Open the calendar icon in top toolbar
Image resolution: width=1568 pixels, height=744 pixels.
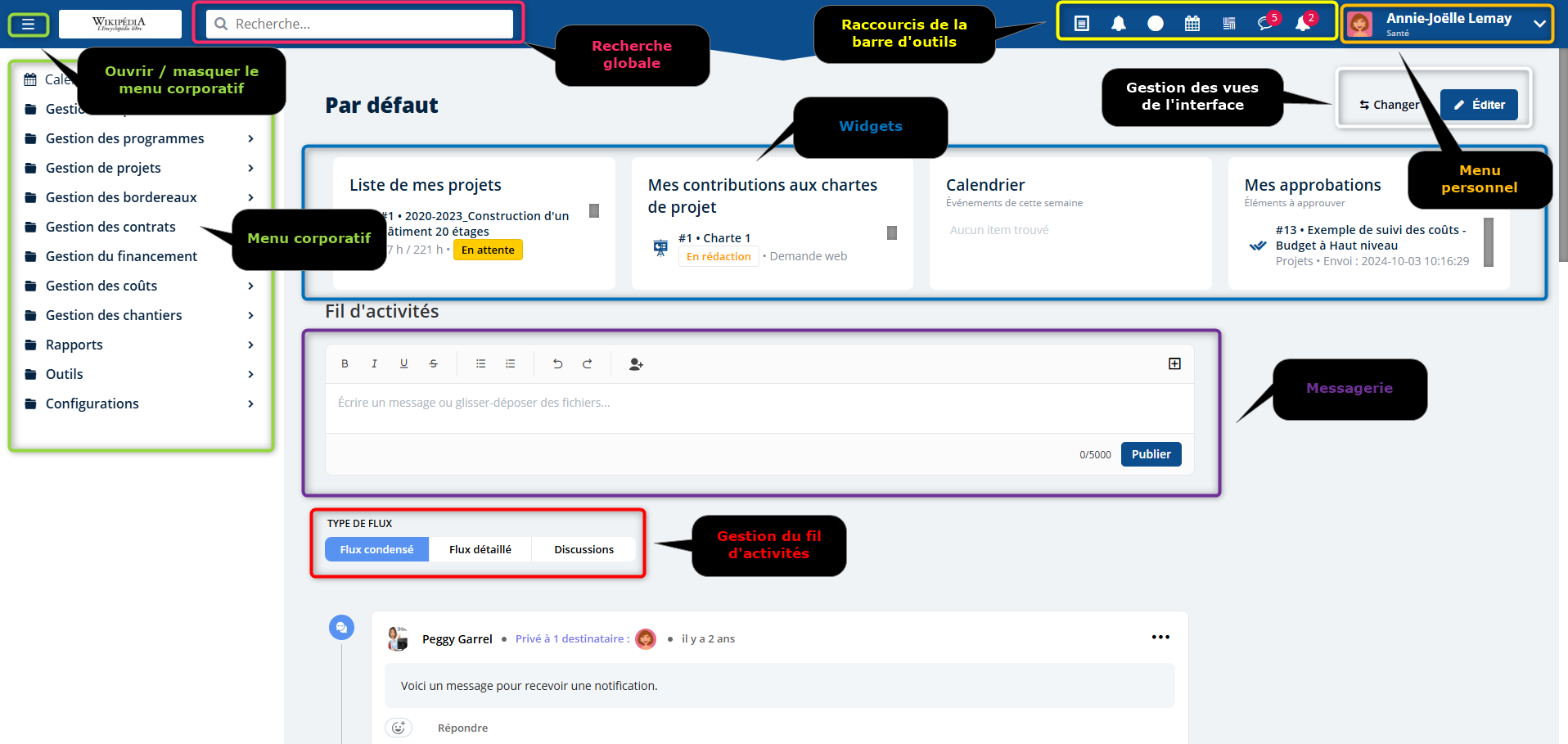click(x=1192, y=24)
